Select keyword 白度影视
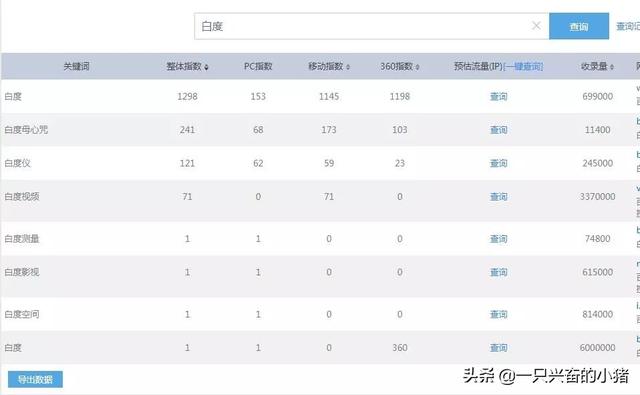Image resolution: width=640 pixels, height=395 pixels. pyautogui.click(x=22, y=272)
